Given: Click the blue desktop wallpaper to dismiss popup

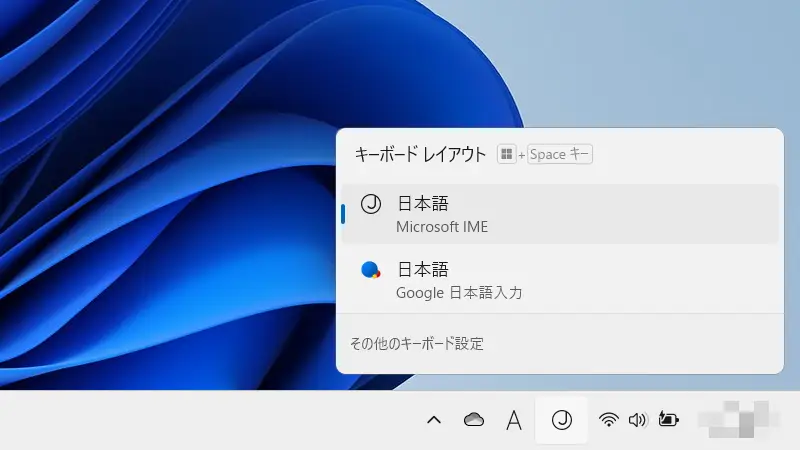Looking at the screenshot, I should (150, 200).
